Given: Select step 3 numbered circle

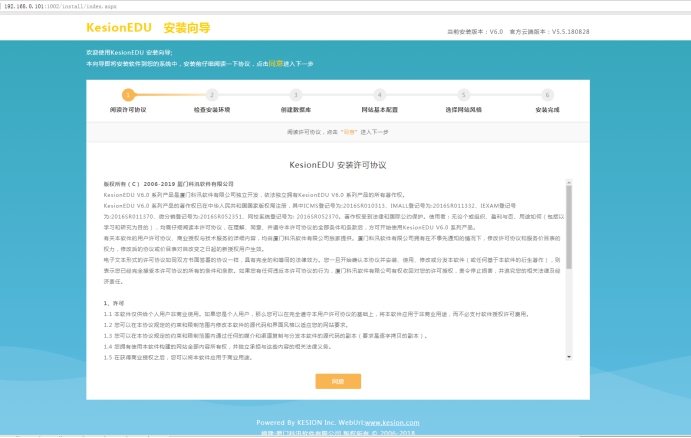Looking at the screenshot, I should pos(296,95).
